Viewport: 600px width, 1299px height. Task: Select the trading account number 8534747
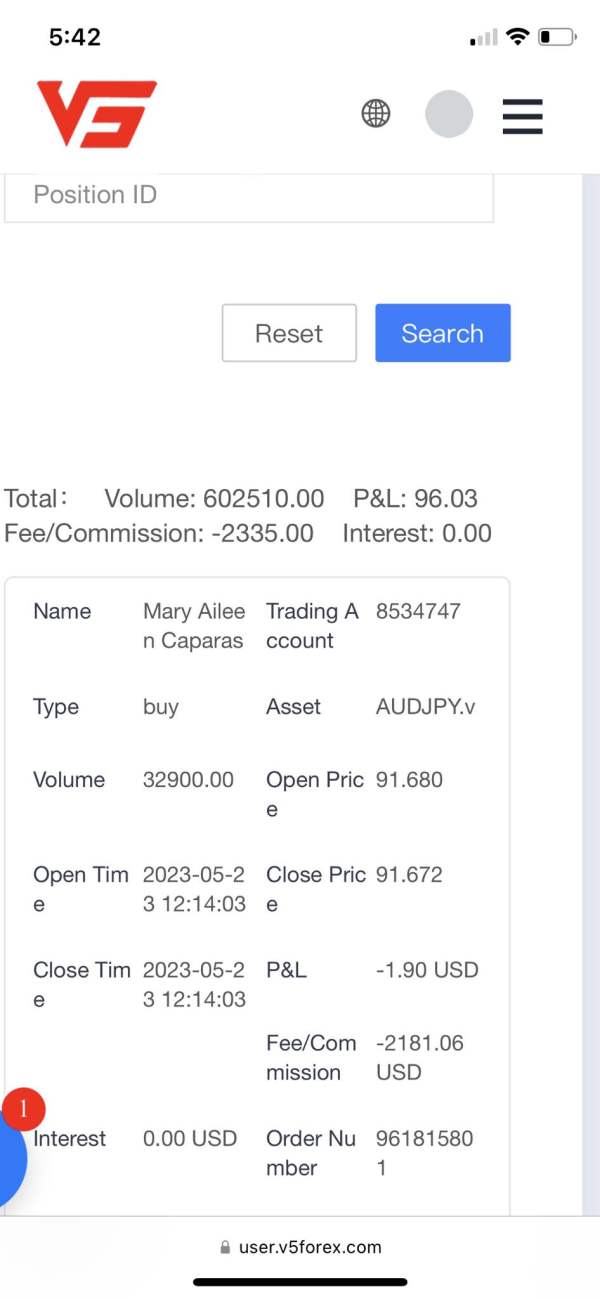tap(418, 612)
